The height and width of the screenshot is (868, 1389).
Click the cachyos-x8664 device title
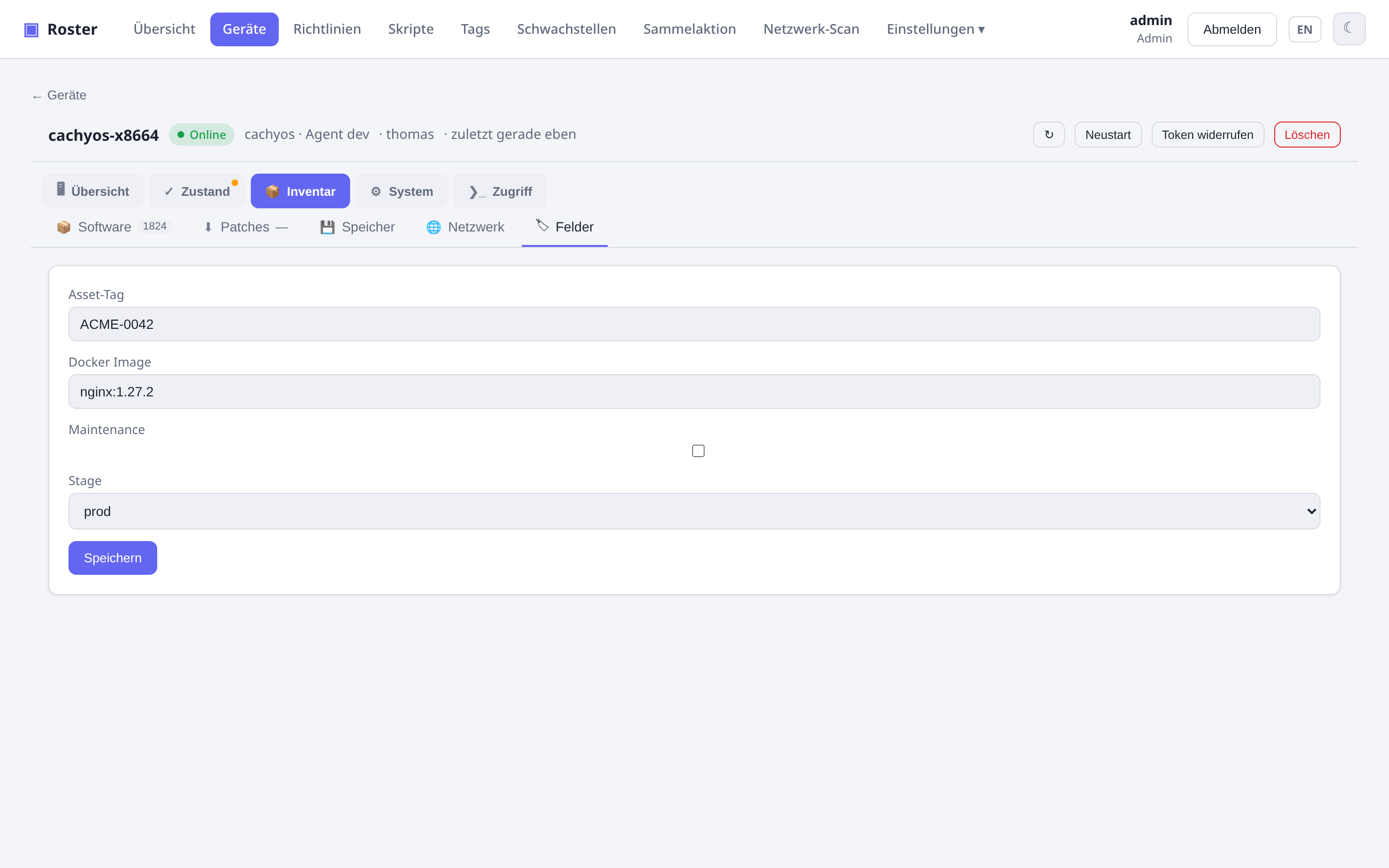click(103, 135)
